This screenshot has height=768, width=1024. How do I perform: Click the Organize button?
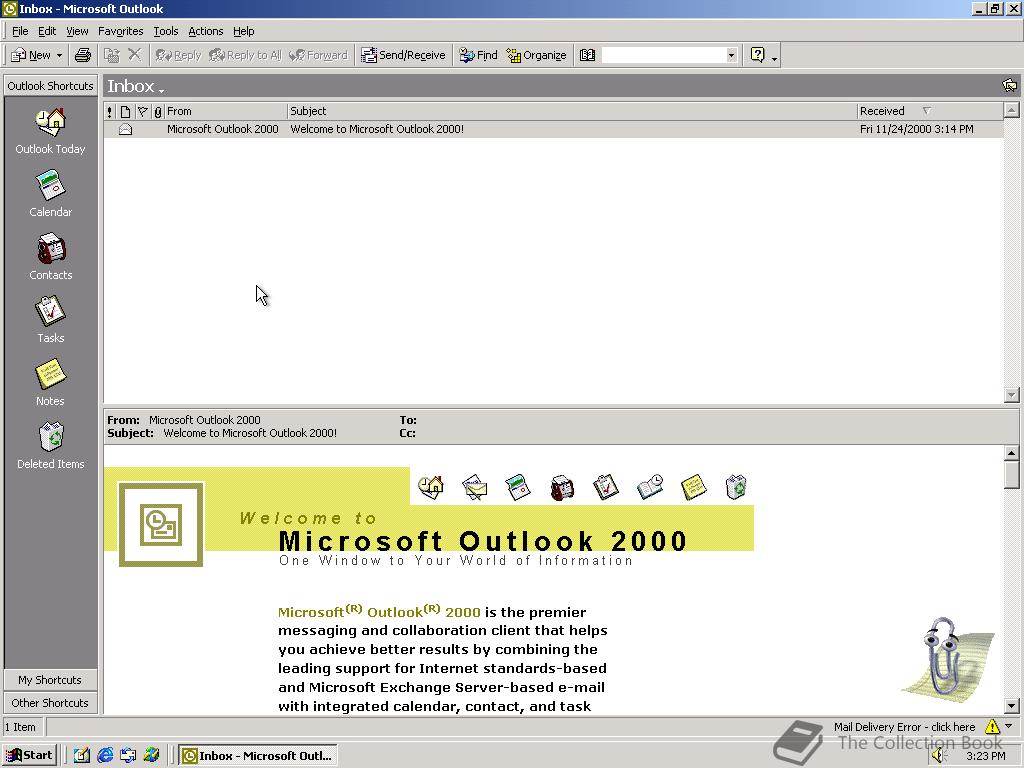(x=536, y=55)
